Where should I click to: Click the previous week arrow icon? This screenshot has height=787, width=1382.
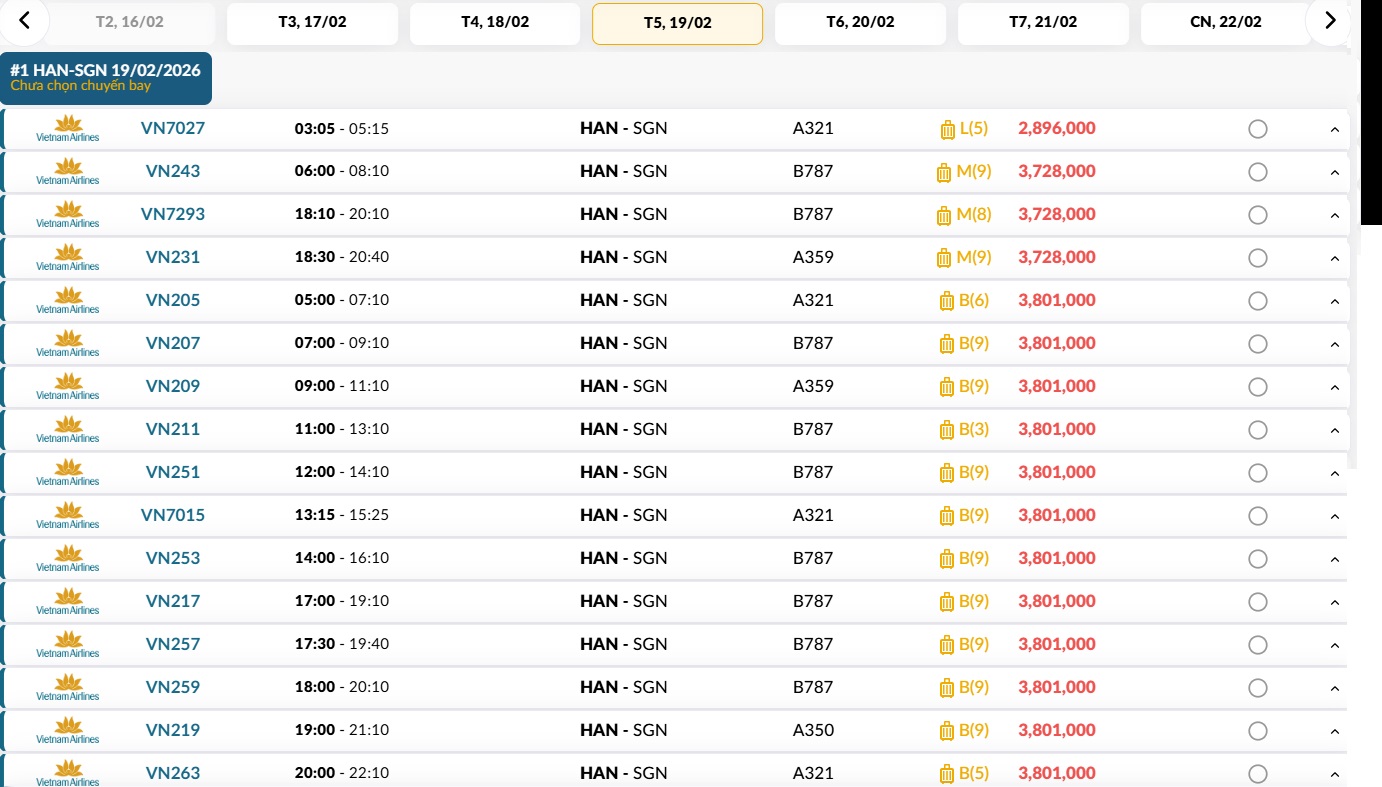pos(24,21)
